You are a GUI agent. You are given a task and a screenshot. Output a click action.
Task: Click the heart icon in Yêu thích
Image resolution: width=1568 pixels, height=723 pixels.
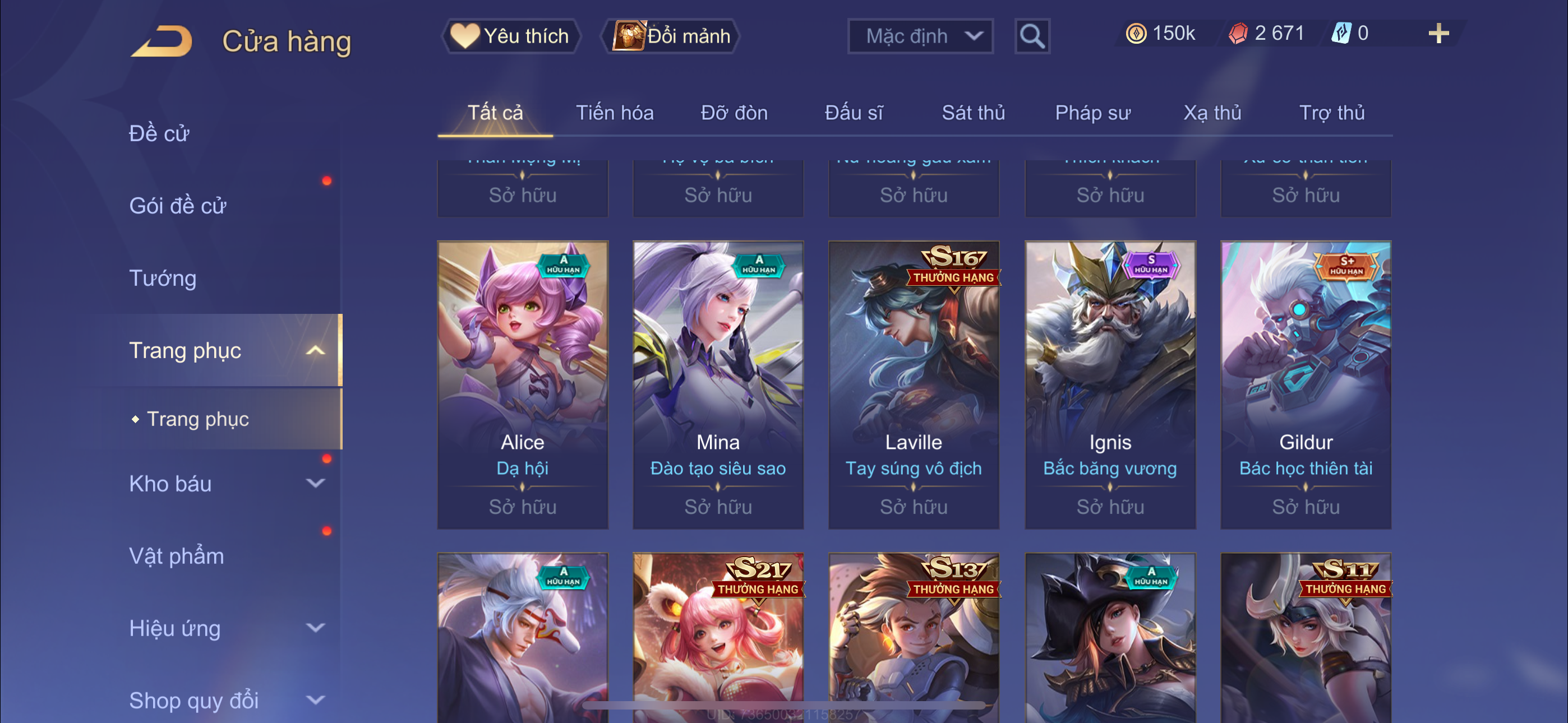[x=464, y=36]
